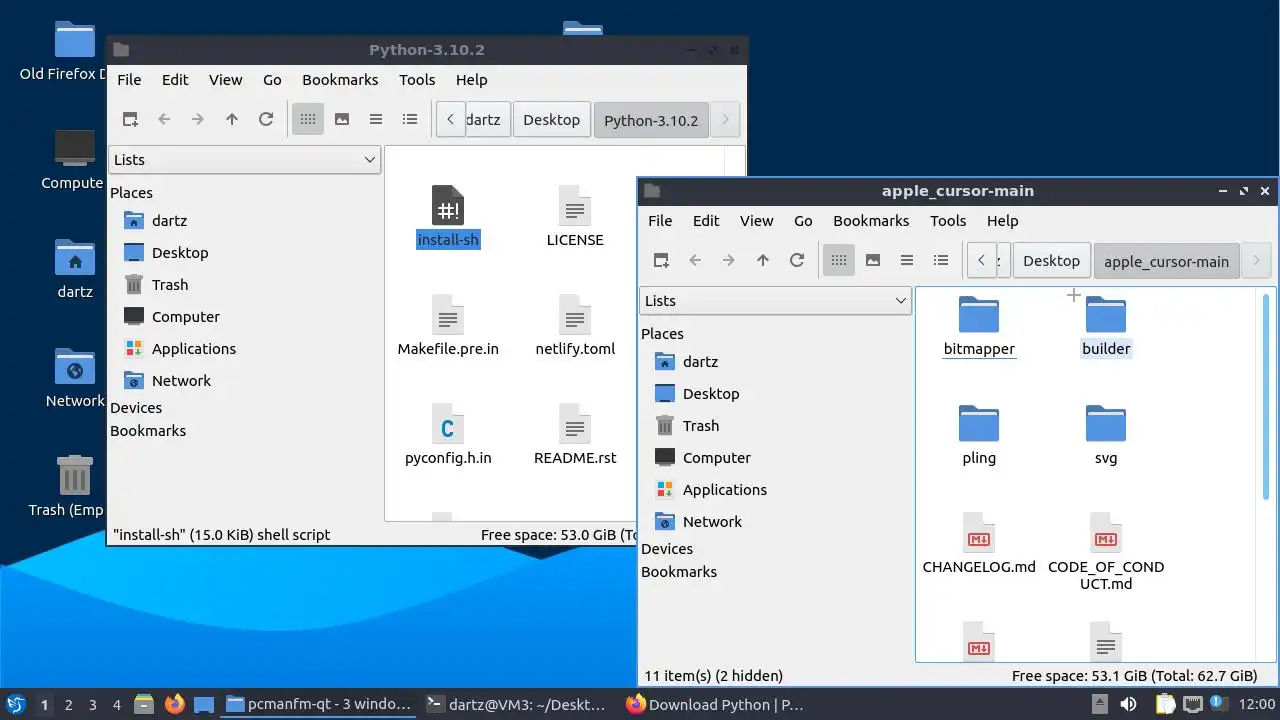The width and height of the screenshot is (1280, 720).
Task: Select CODE_OF_CONDUCT.md file
Action: pyautogui.click(x=1106, y=552)
